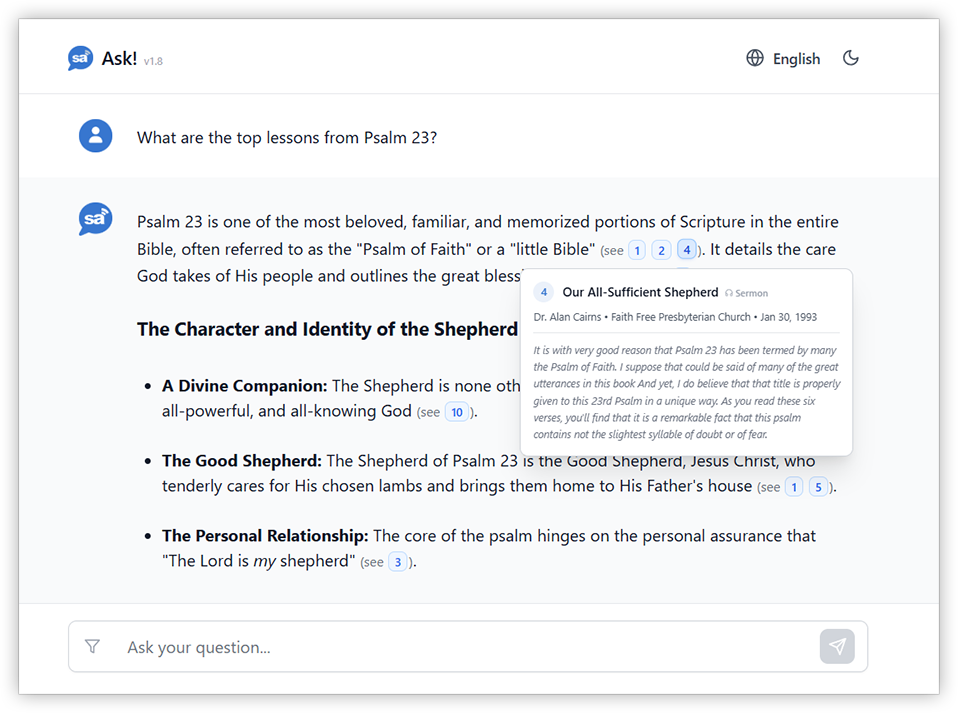Toggle dark mode with moon icon
This screenshot has width=958, height=713.
(850, 58)
